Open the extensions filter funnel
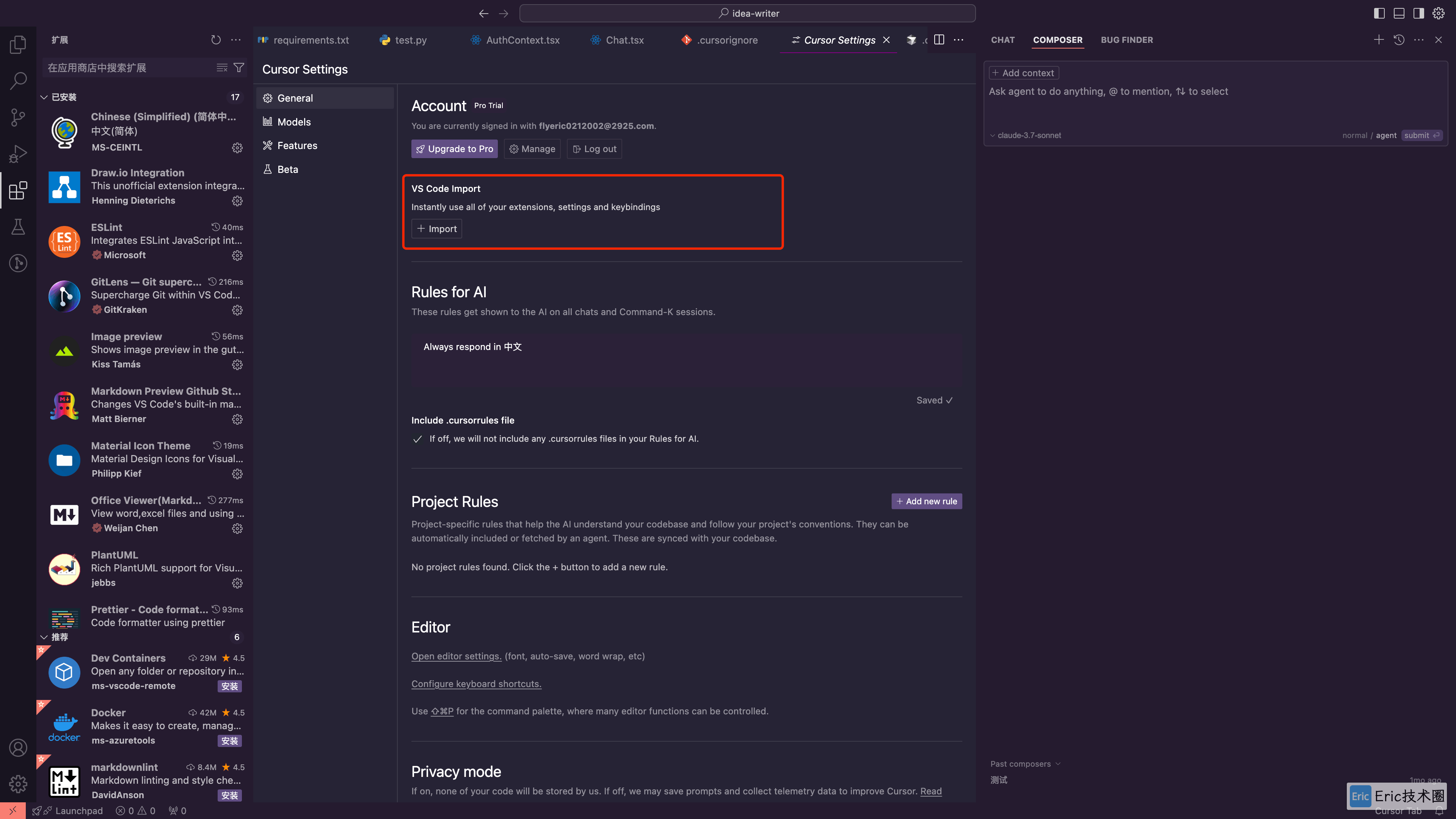 click(239, 68)
